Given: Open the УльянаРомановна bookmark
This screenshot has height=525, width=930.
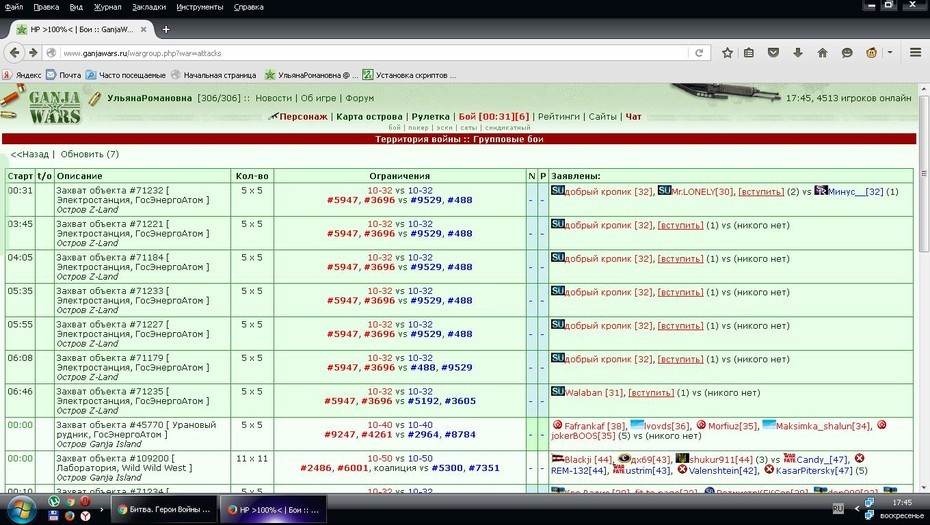Looking at the screenshot, I should coord(311,75).
